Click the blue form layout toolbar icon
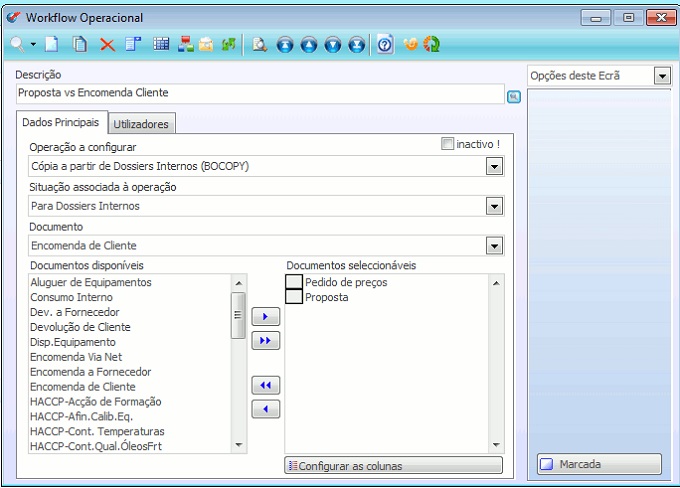The height and width of the screenshot is (488, 680). [133, 44]
